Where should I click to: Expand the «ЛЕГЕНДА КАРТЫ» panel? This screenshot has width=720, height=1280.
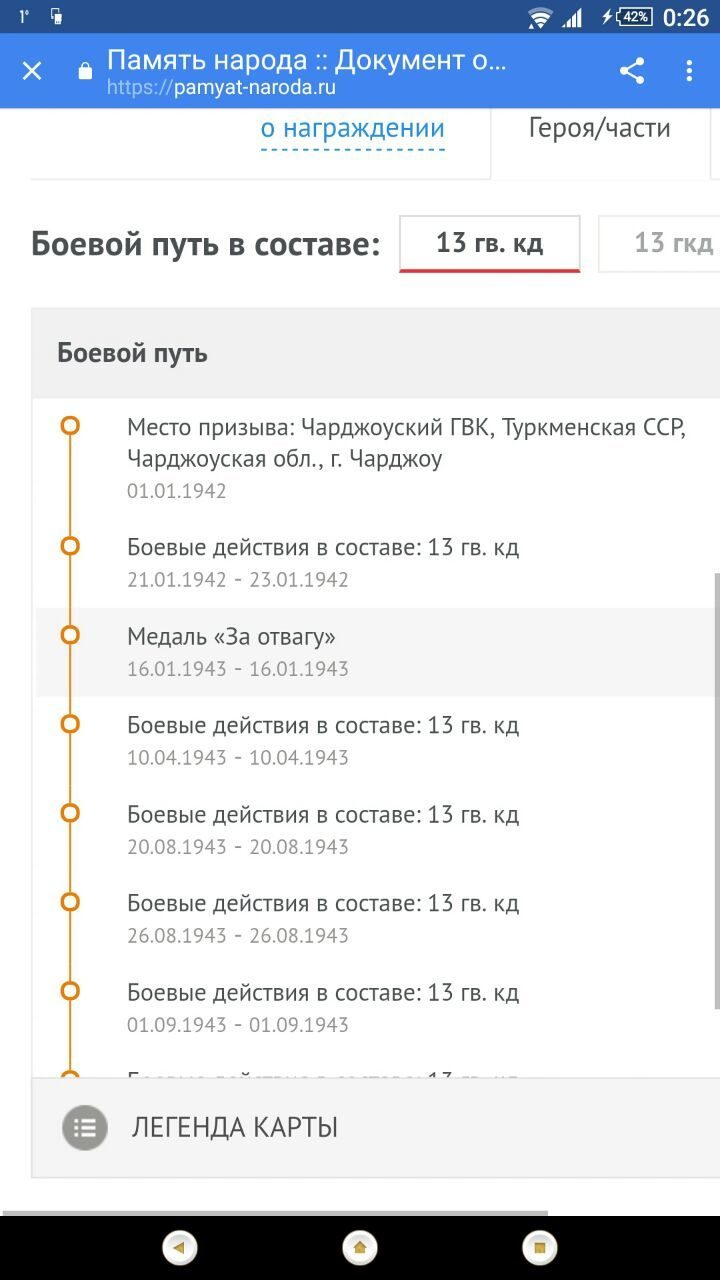pyautogui.click(x=235, y=1128)
